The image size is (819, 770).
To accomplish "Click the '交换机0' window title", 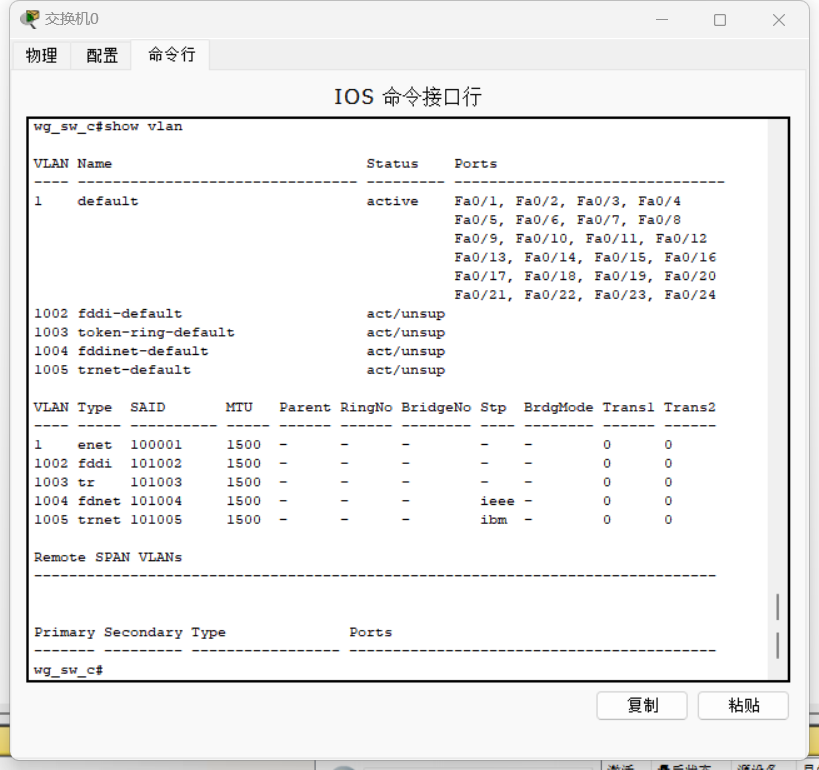I will pyautogui.click(x=72, y=19).
